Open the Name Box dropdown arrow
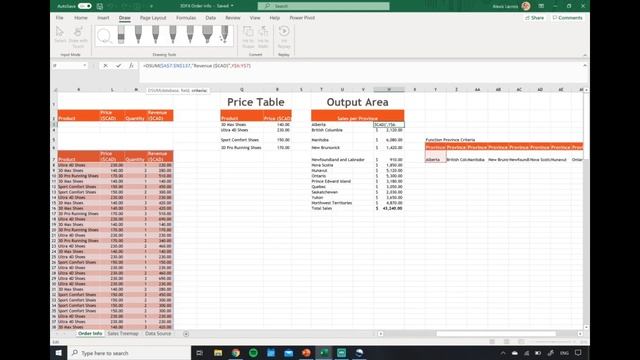This screenshot has height=360, width=640. point(84,65)
